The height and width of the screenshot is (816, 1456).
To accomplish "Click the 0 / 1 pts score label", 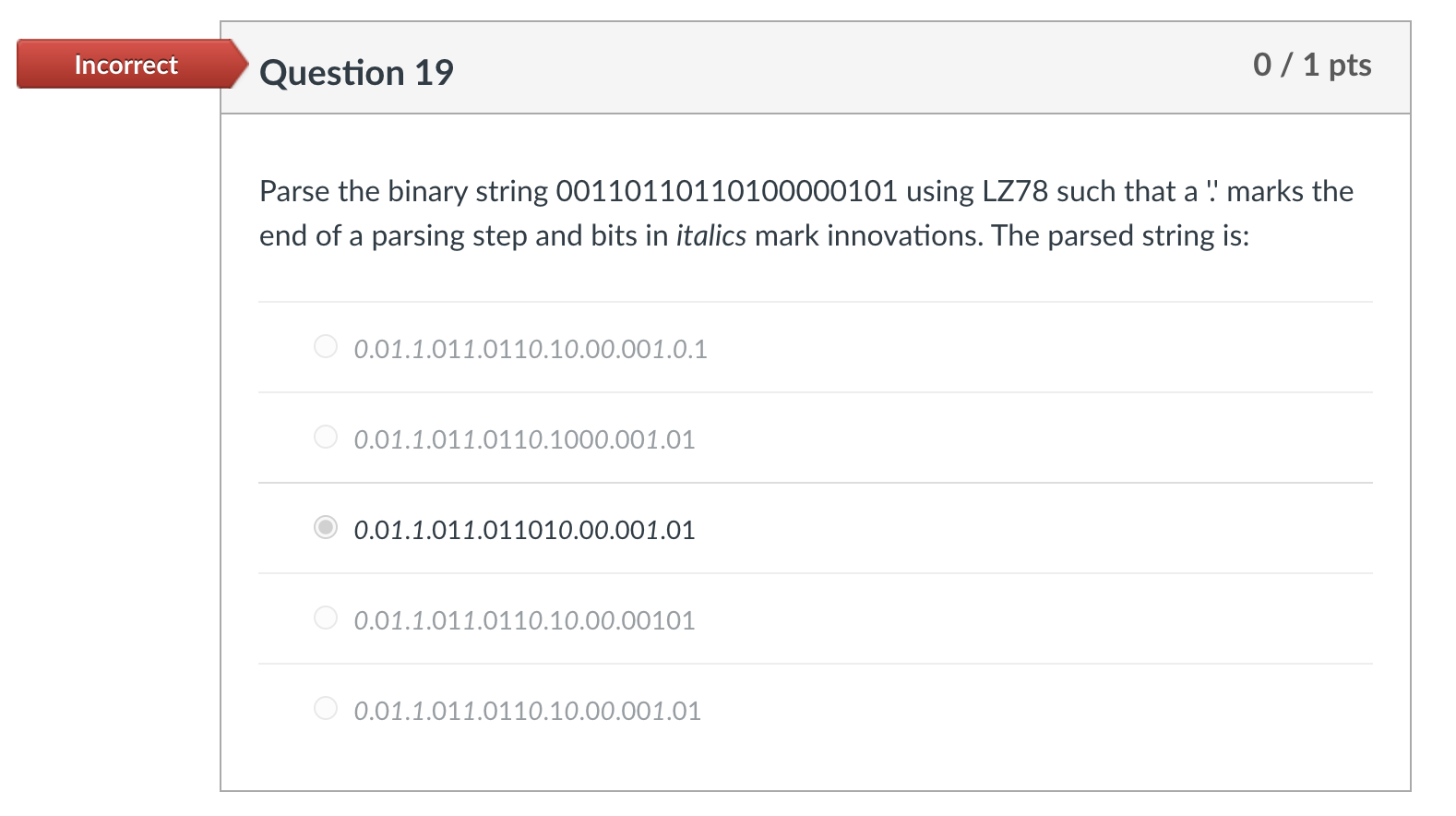I will point(1312,65).
